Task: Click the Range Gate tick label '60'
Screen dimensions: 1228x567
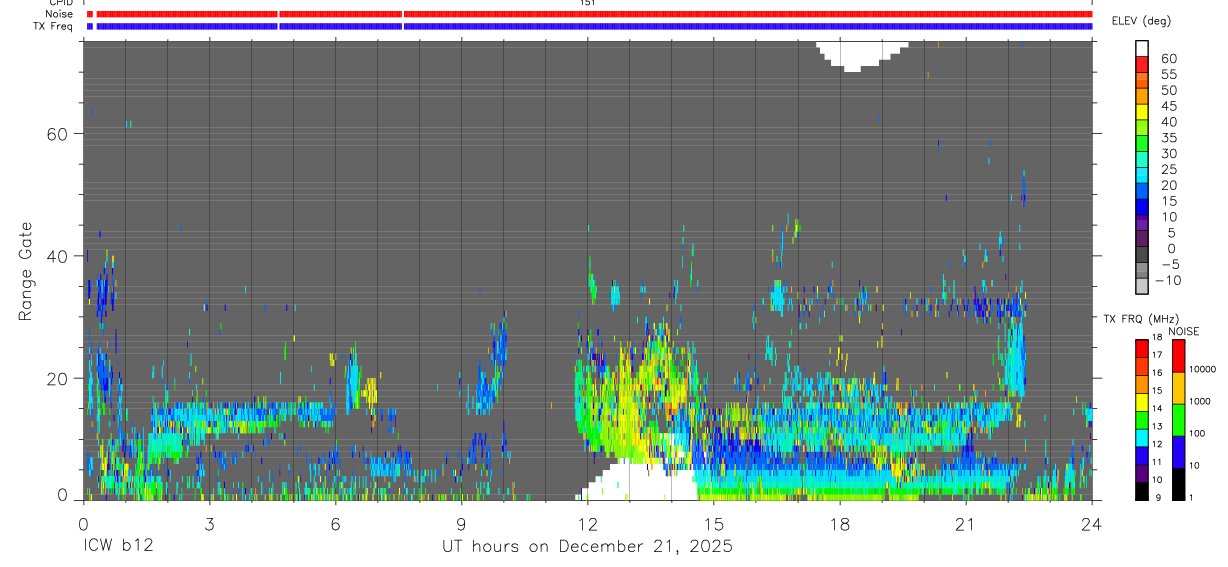Action: point(58,134)
